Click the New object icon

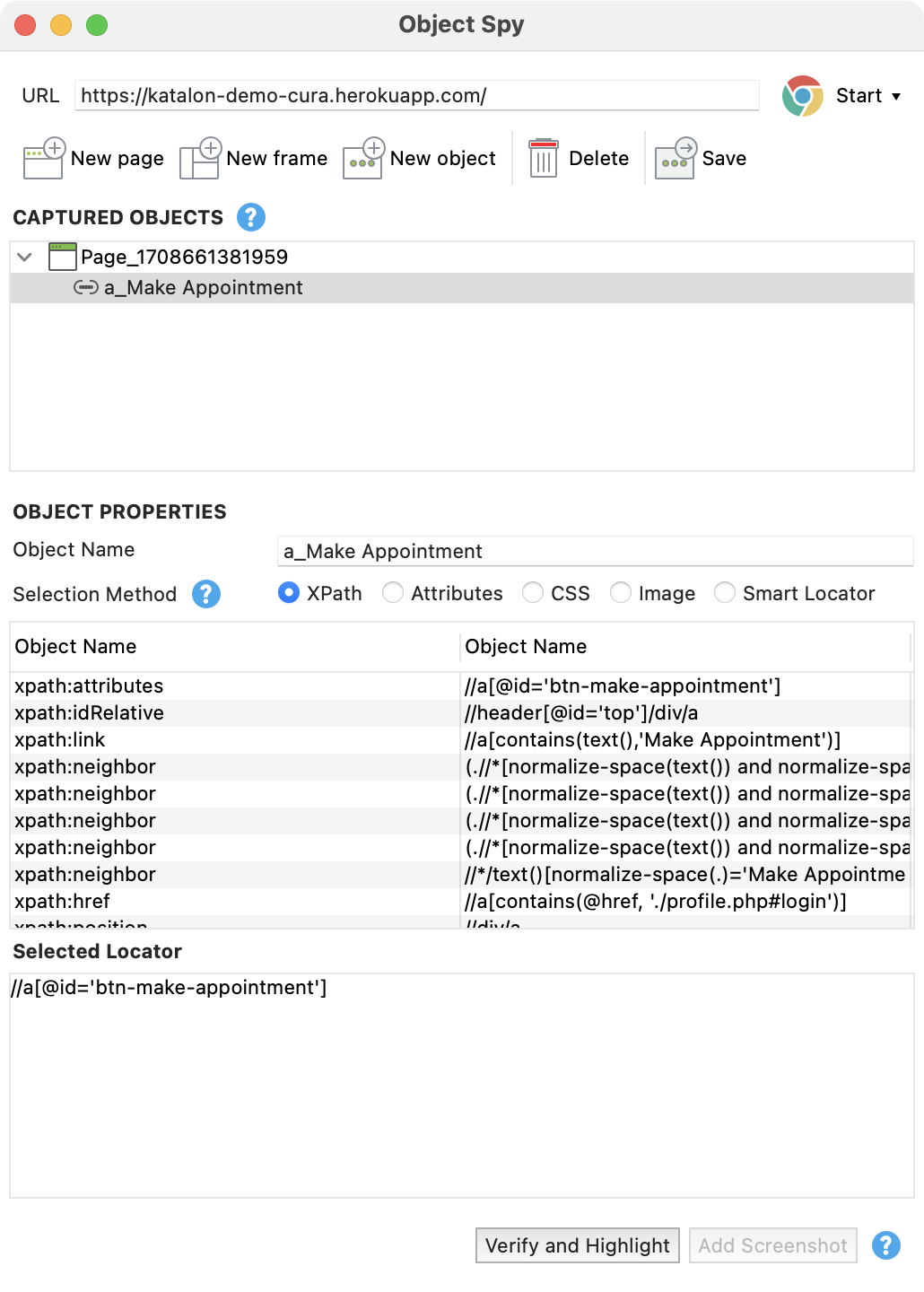(363, 159)
